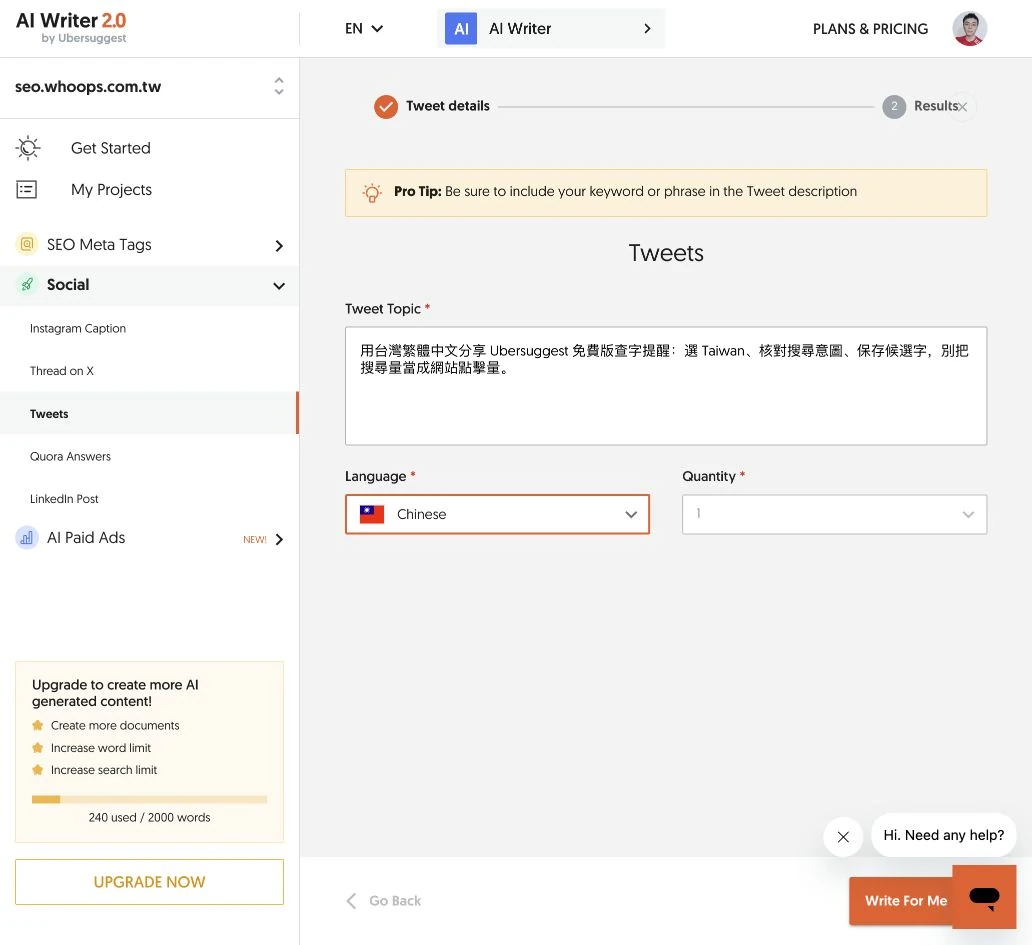Click the 'by Ubersuggest' text under logo
1032x945 pixels.
pos(84,38)
